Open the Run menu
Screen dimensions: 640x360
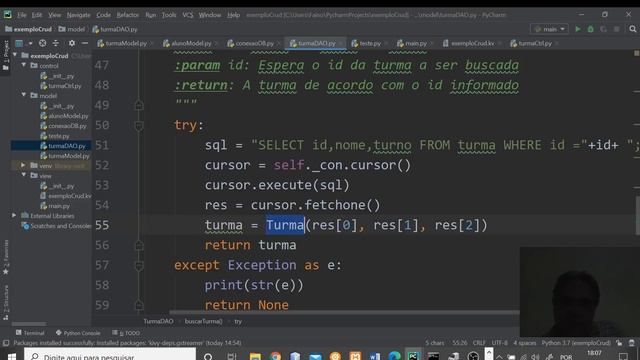pos(151,15)
